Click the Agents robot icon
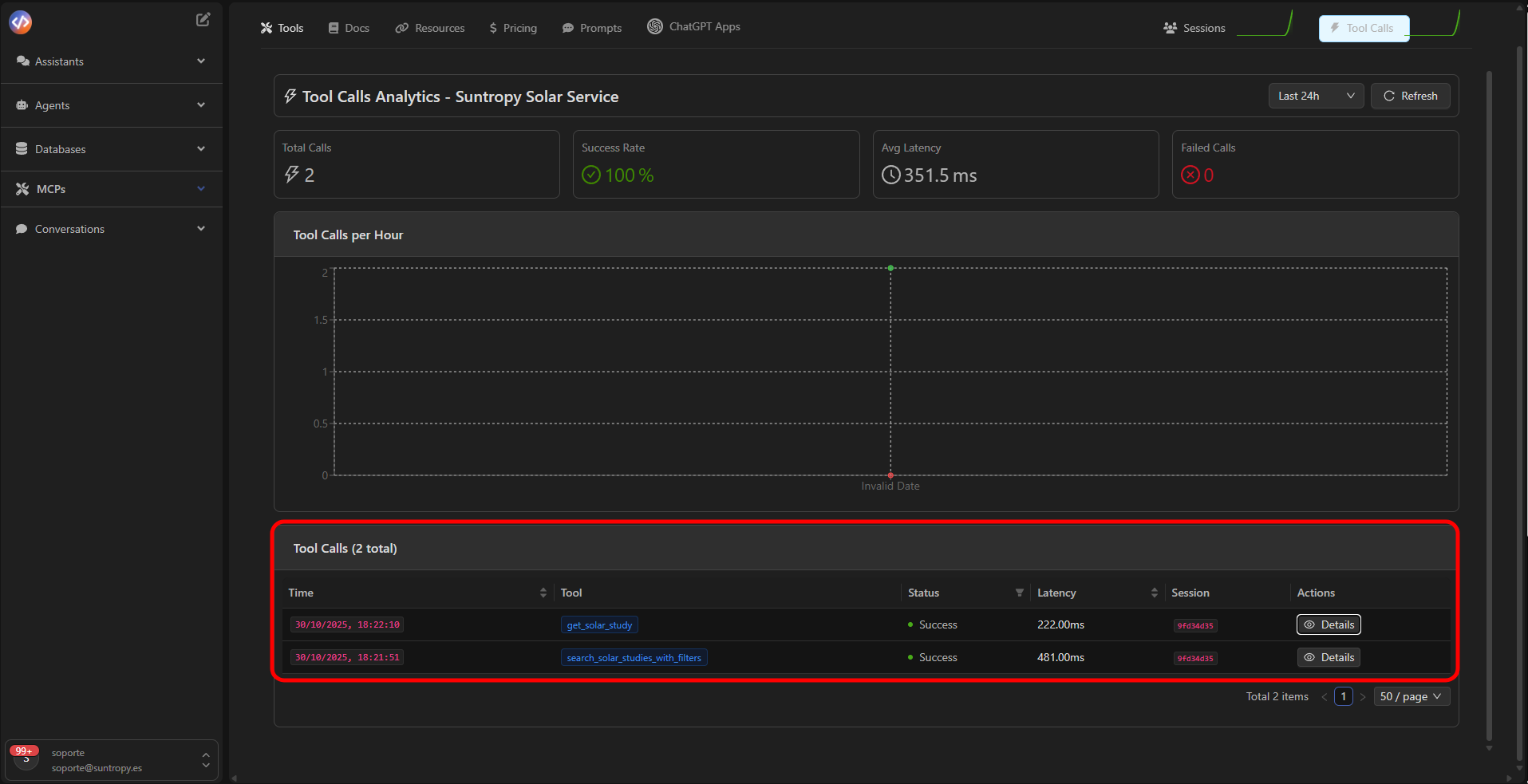Viewport: 1528px width, 784px height. tap(22, 105)
